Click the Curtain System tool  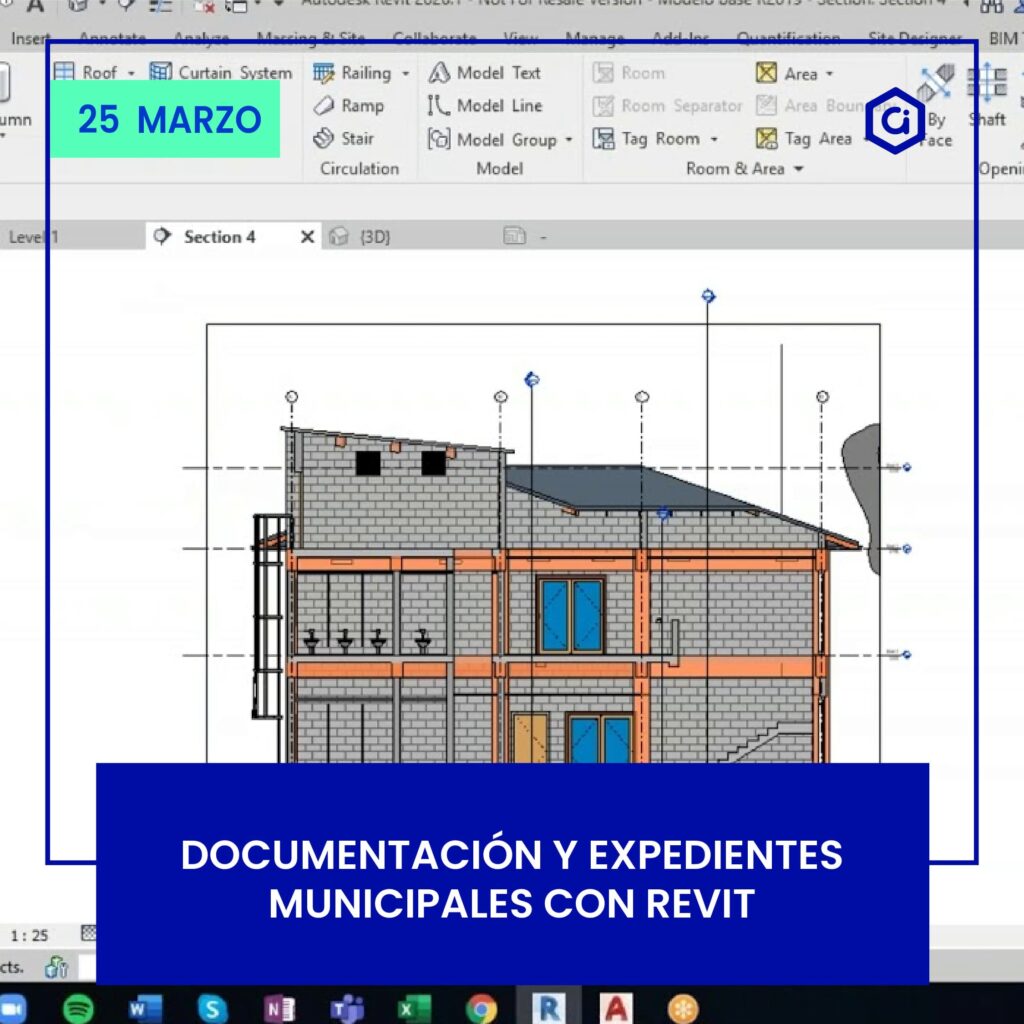click(x=221, y=73)
